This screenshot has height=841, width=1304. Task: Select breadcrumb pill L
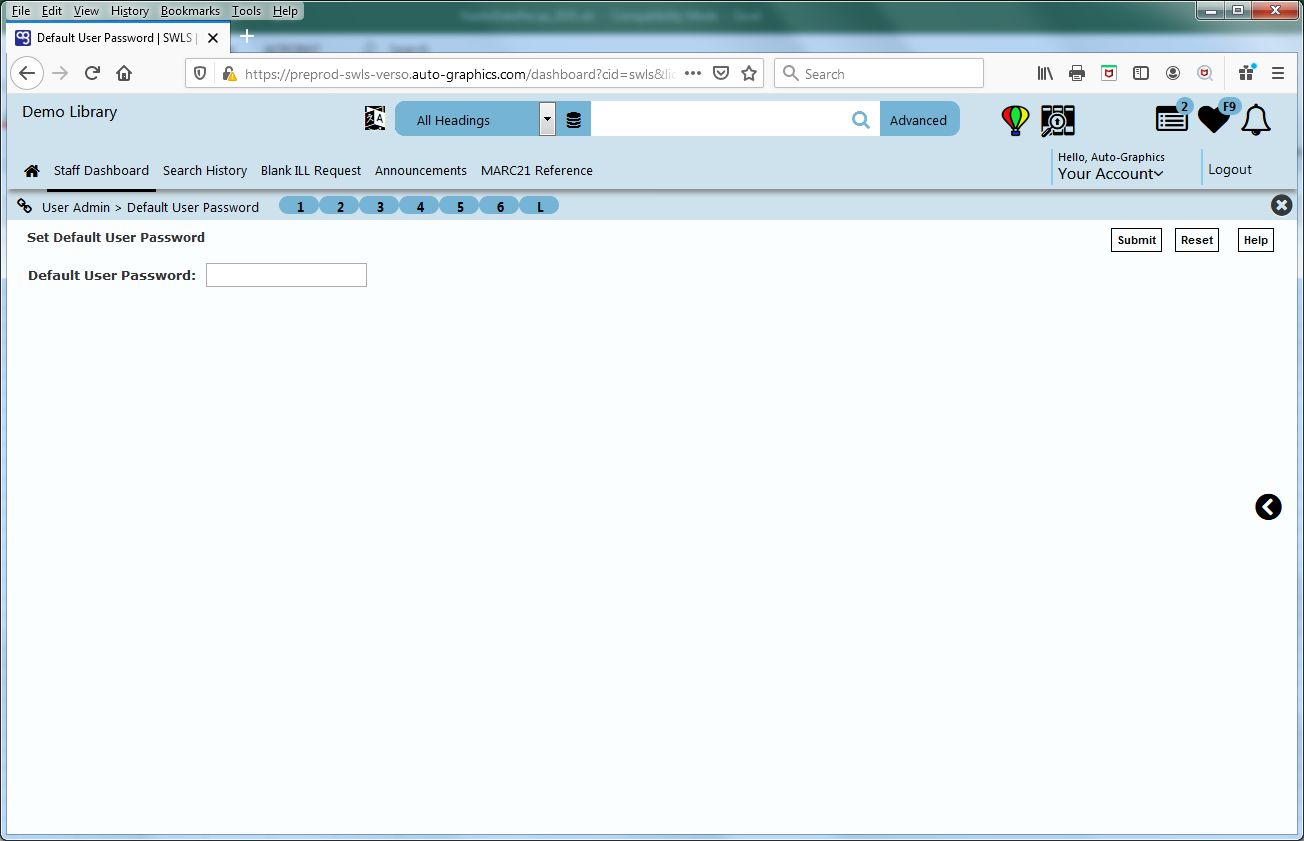pos(540,206)
